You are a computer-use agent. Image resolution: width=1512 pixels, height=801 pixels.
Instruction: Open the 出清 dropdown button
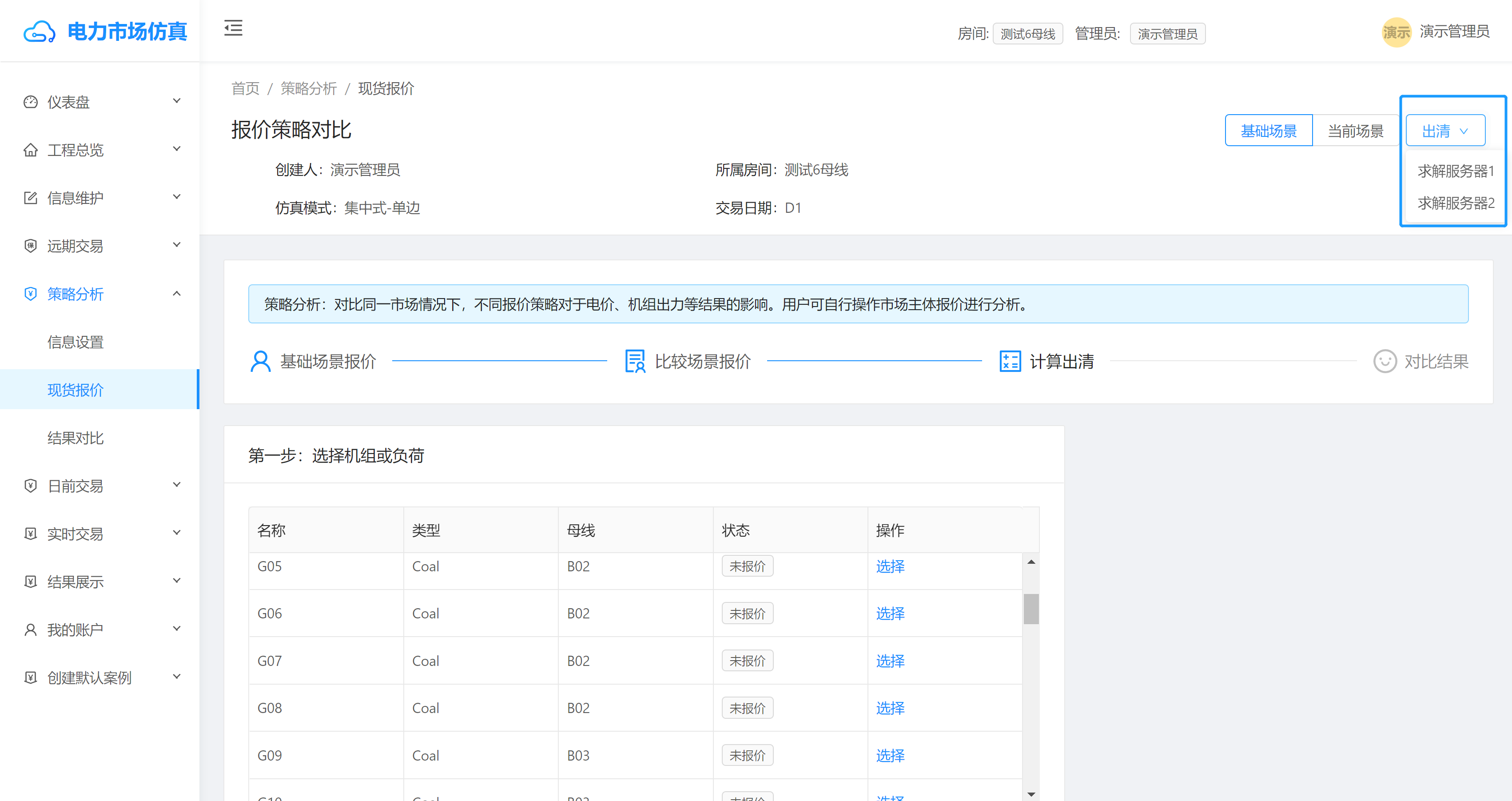click(x=1445, y=130)
